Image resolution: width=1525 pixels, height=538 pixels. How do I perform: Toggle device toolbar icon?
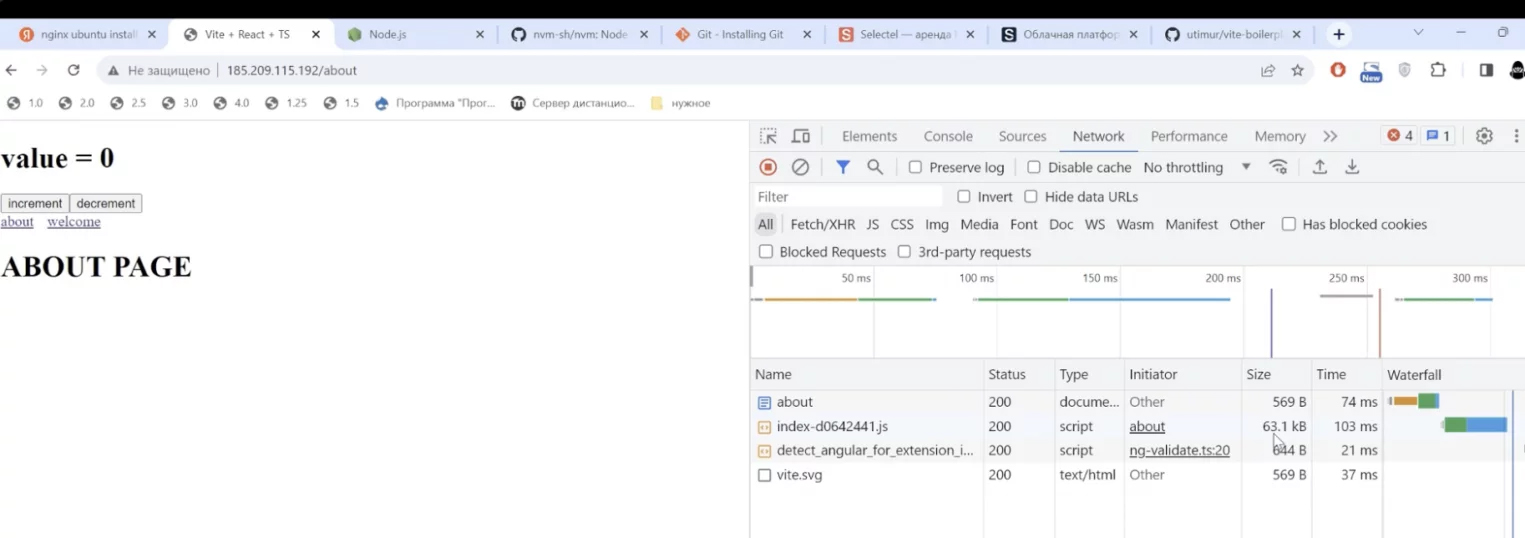click(x=801, y=136)
